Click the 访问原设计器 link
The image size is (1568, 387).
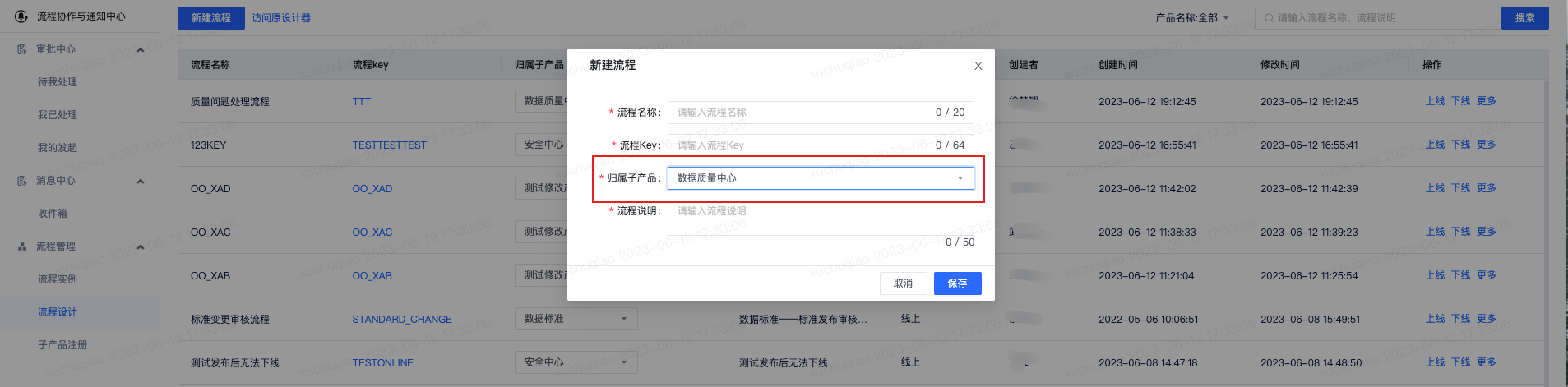click(281, 18)
